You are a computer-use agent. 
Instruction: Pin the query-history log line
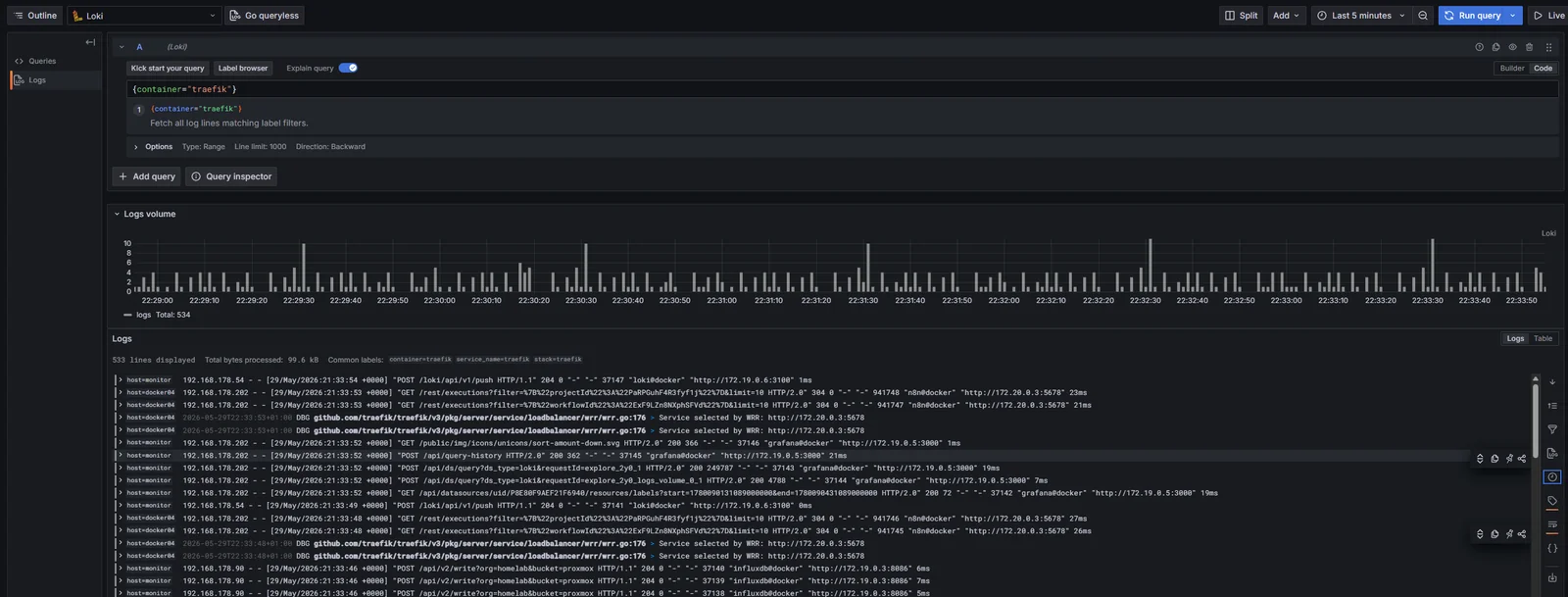(1509, 459)
